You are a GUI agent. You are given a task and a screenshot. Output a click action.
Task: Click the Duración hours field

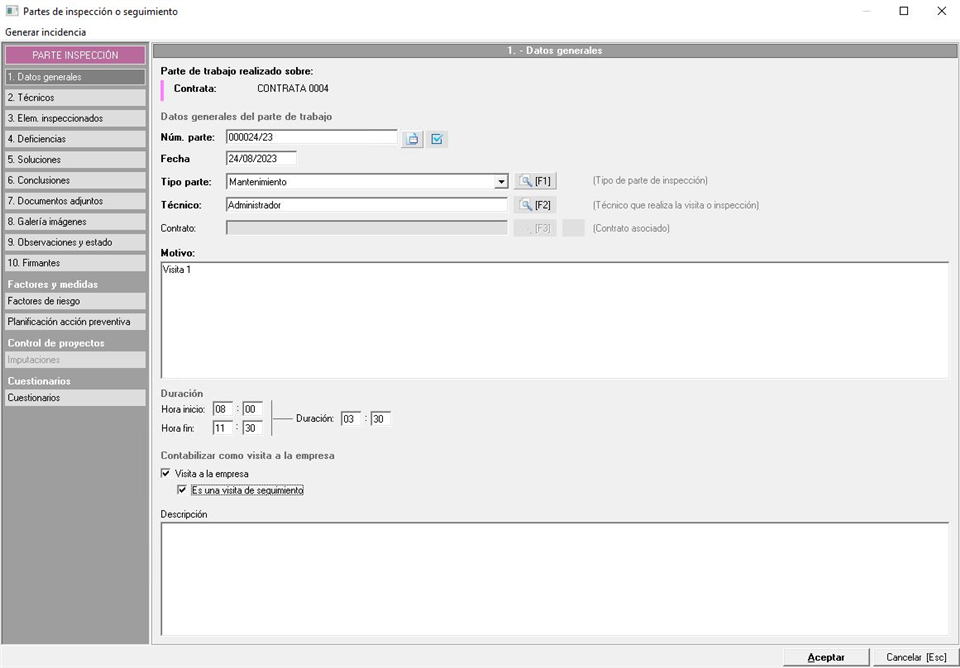click(x=351, y=419)
